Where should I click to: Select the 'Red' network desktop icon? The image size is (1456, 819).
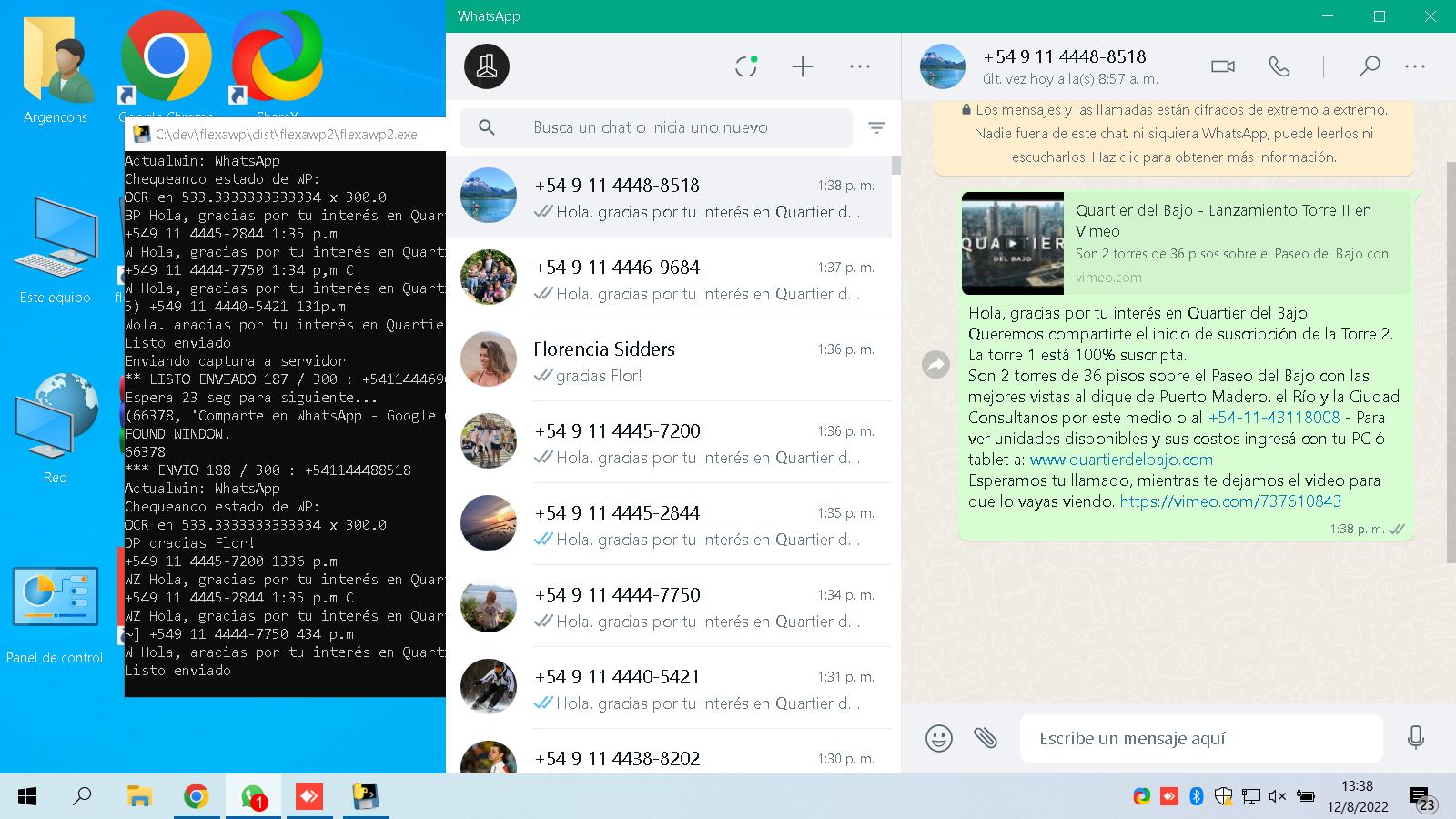[56, 428]
